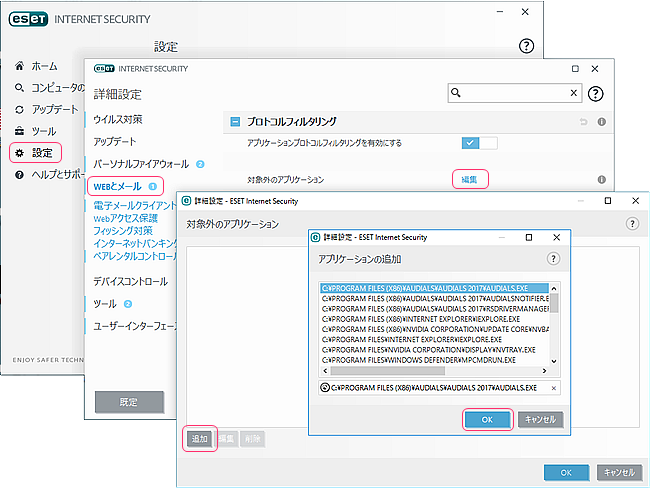This screenshot has width=650, height=488.
Task: Open ペアレンタルコントロール sub-item
Action: [135, 256]
